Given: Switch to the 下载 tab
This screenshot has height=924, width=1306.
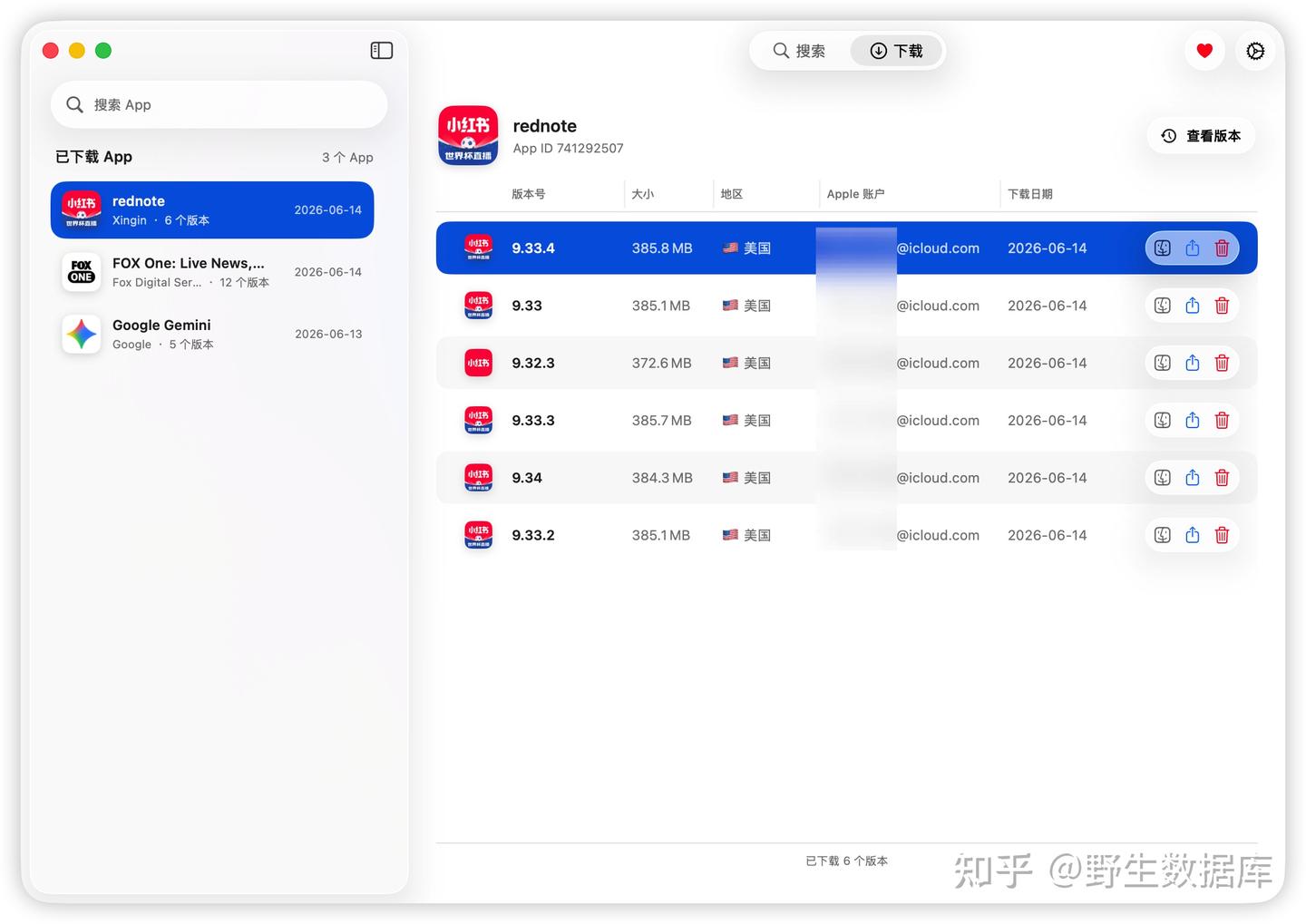Looking at the screenshot, I should (x=896, y=51).
